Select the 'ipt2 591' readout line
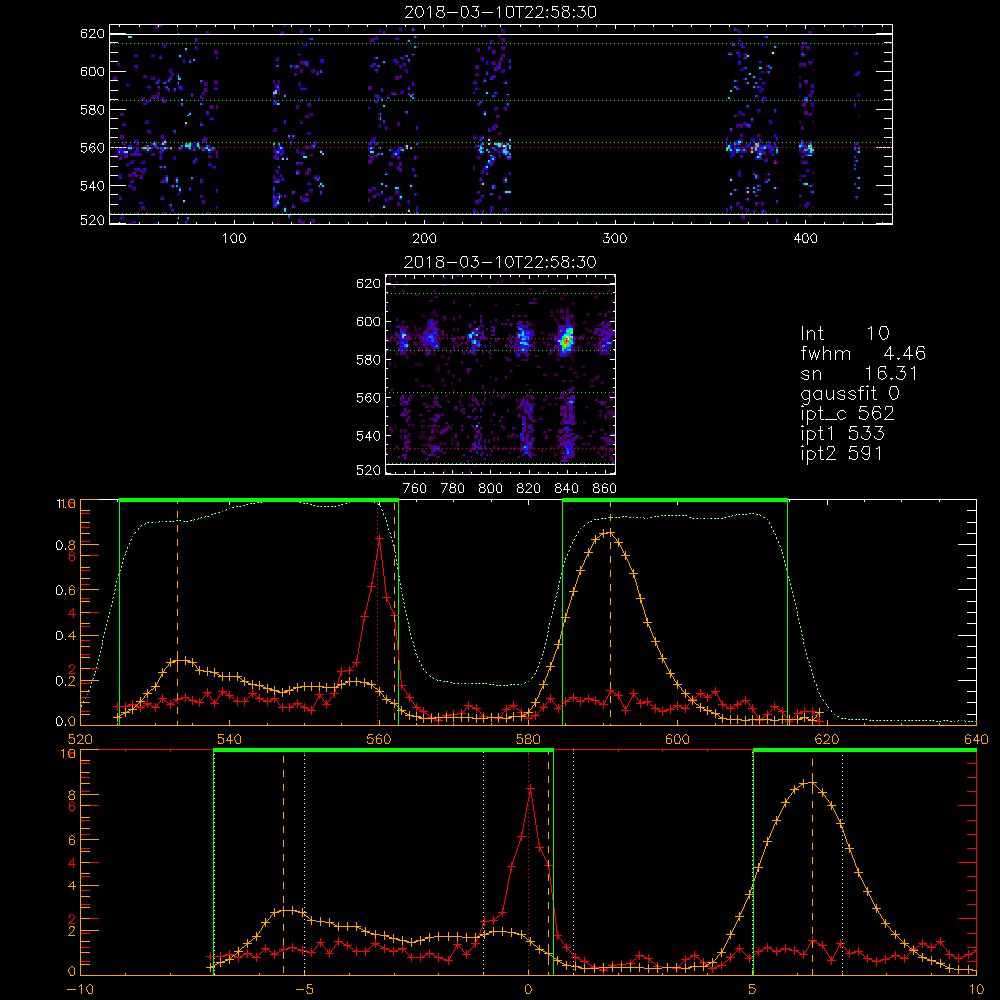The width and height of the screenshot is (1000, 1000). (x=841, y=453)
